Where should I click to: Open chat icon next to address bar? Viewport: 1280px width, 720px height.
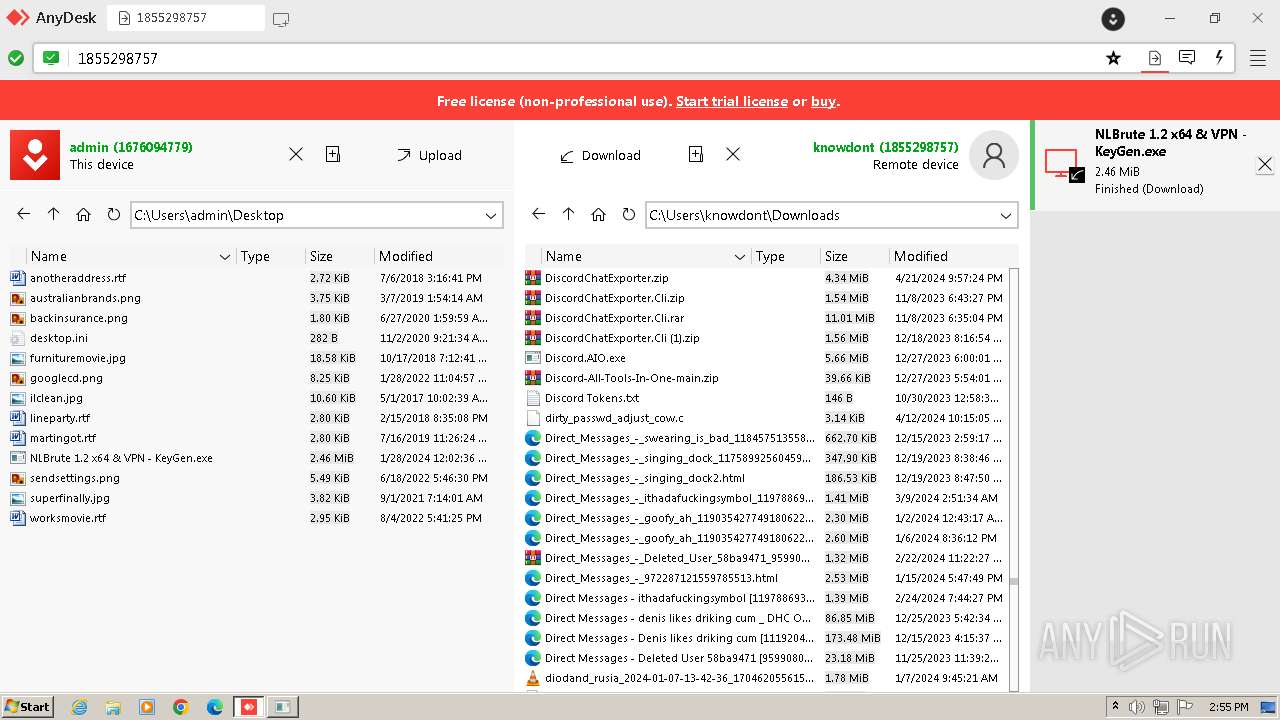point(1187,58)
